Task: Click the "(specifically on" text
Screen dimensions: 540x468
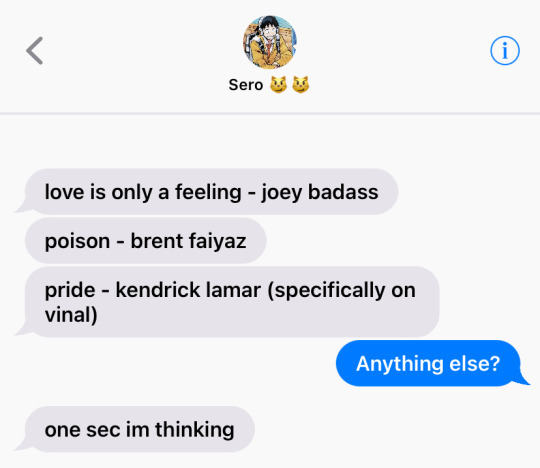Action: coord(341,290)
